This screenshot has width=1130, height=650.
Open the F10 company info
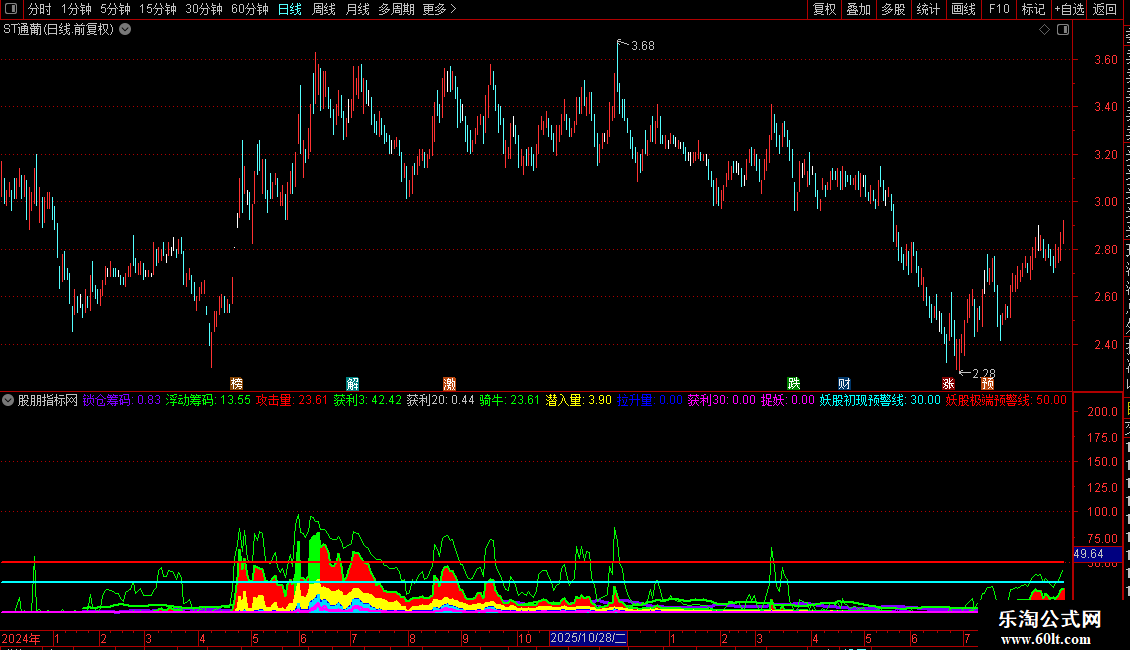pos(999,9)
